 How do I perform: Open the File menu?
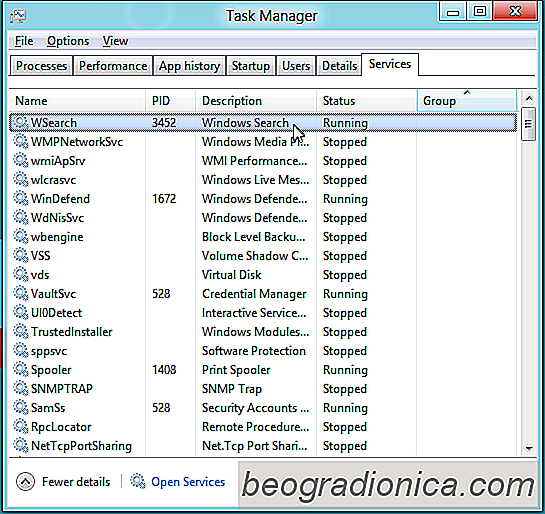(24, 41)
